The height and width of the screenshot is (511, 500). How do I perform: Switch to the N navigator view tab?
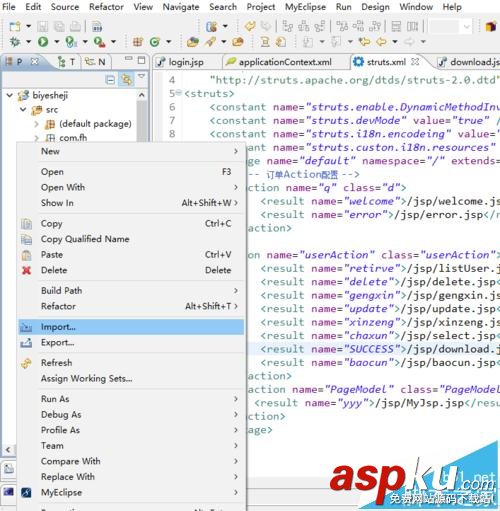(x=96, y=62)
